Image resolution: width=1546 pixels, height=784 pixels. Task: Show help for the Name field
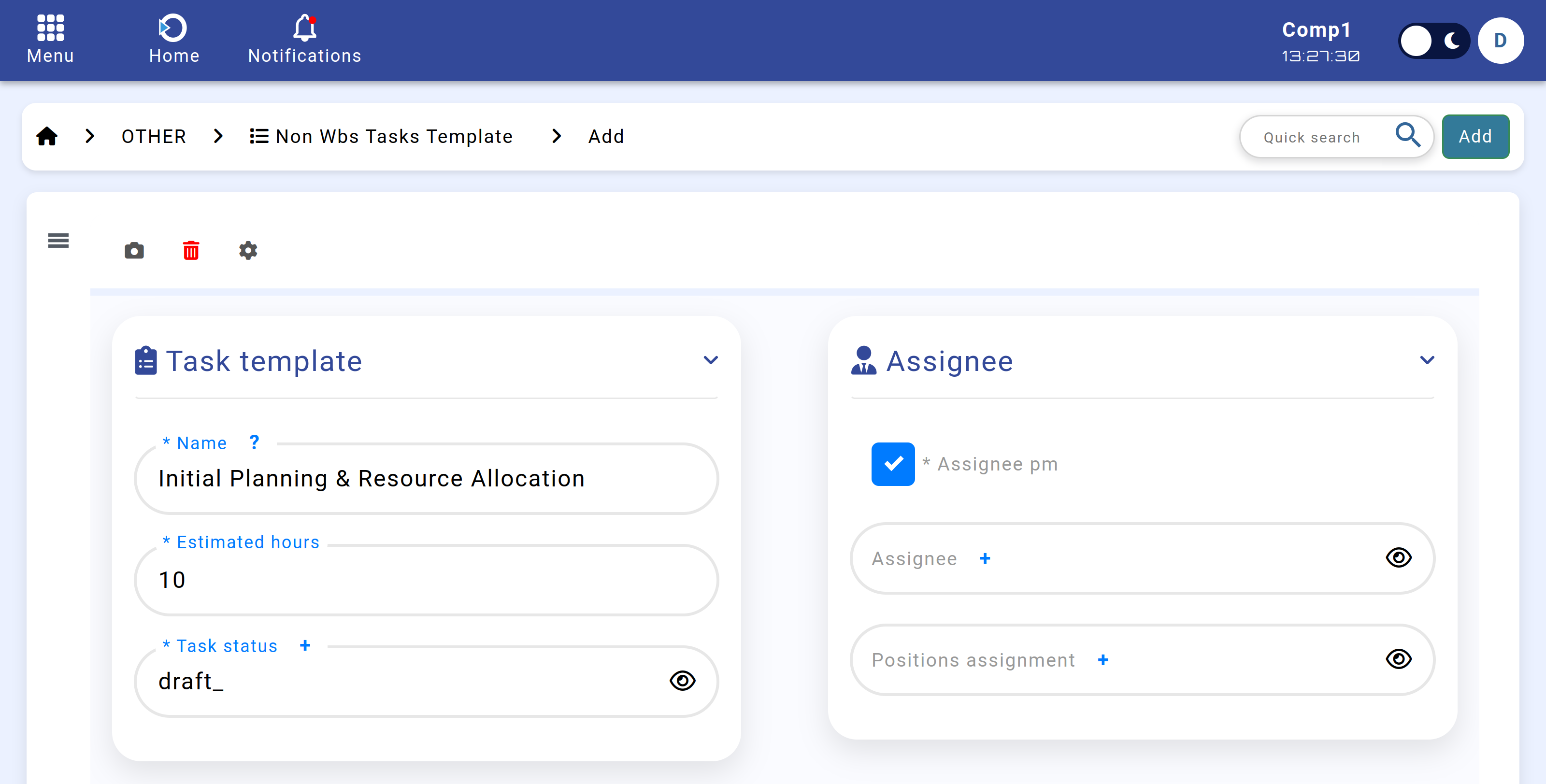click(255, 442)
